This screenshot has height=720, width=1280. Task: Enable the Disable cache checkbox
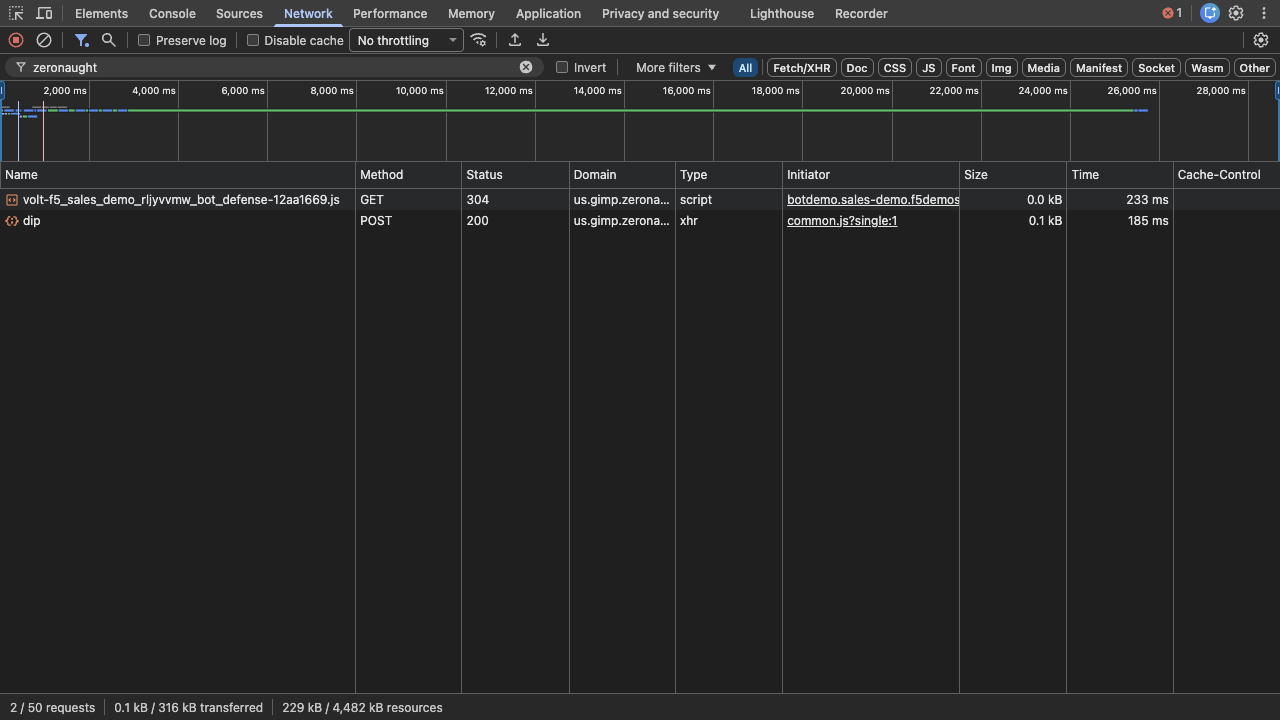click(253, 40)
